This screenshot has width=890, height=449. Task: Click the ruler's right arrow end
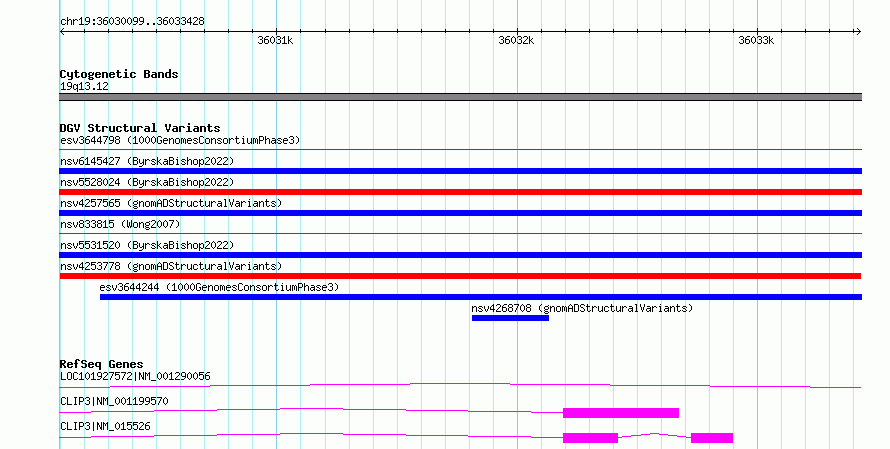tap(858, 32)
